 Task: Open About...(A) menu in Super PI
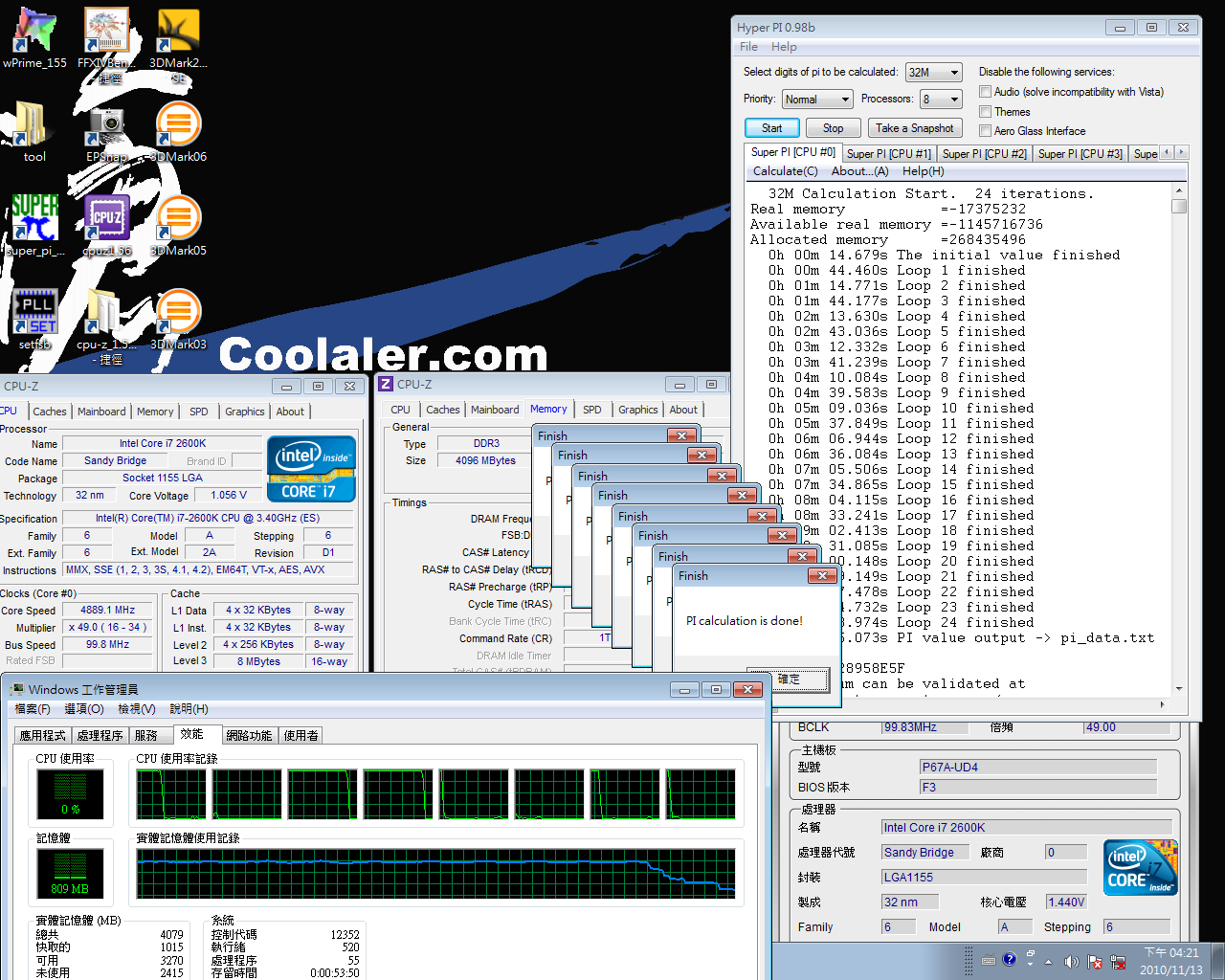(859, 171)
